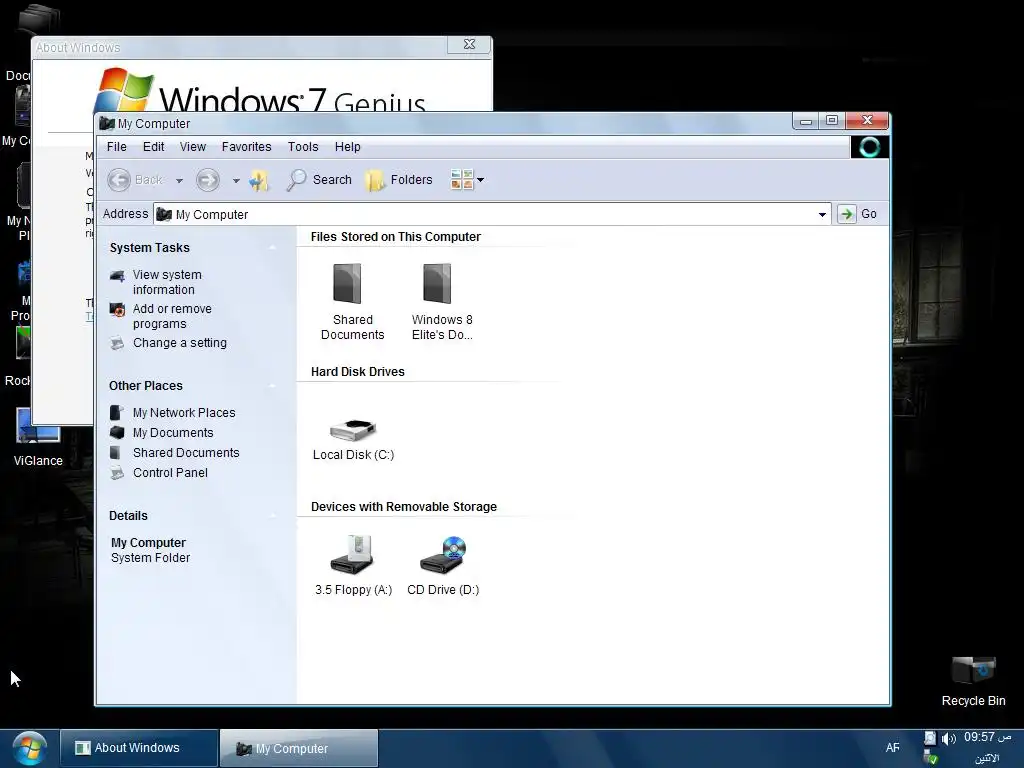Click the Windows Start orb
The image size is (1024, 768).
[x=29, y=748]
